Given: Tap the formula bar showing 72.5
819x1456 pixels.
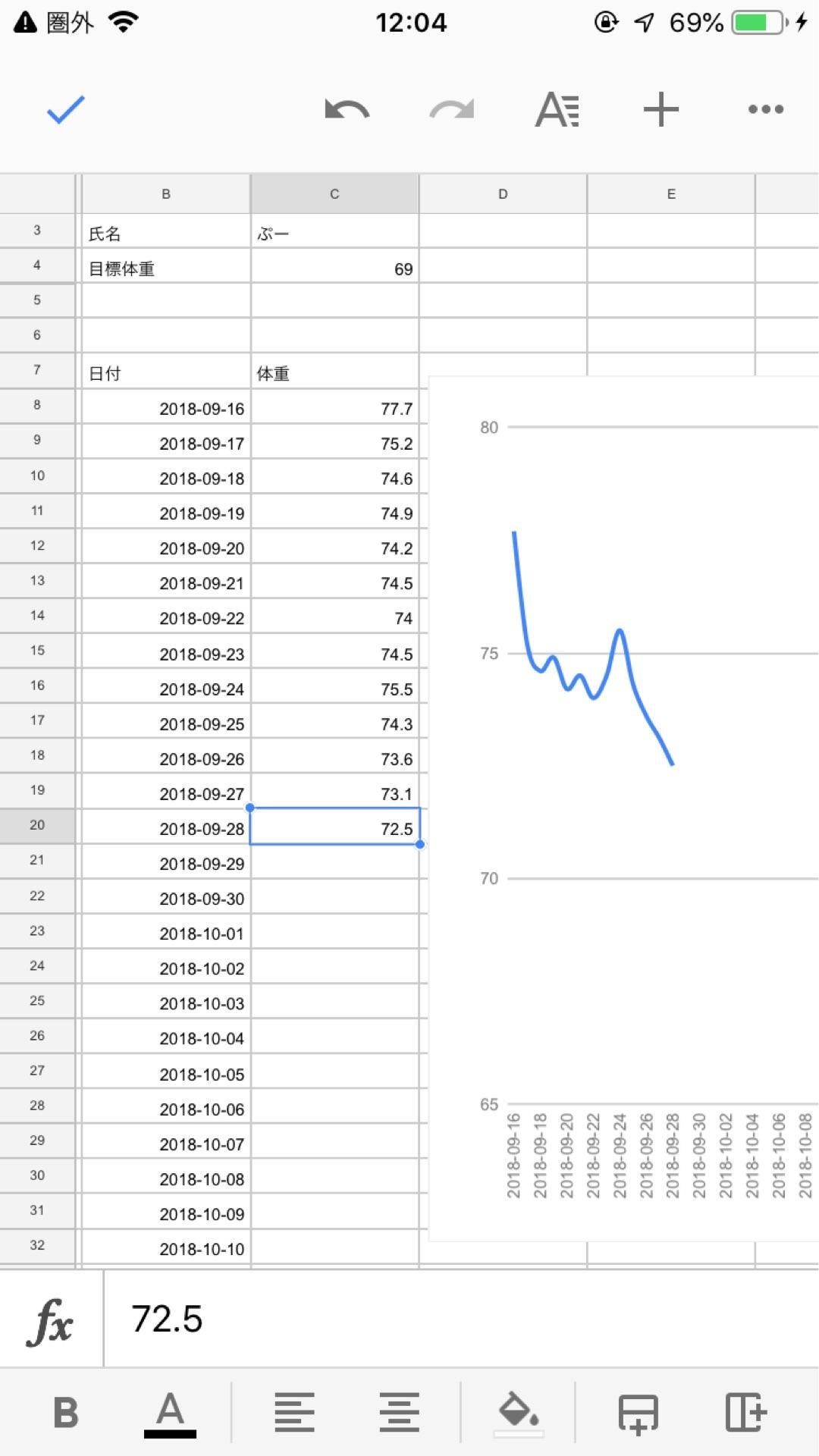Looking at the screenshot, I should 455,1319.
